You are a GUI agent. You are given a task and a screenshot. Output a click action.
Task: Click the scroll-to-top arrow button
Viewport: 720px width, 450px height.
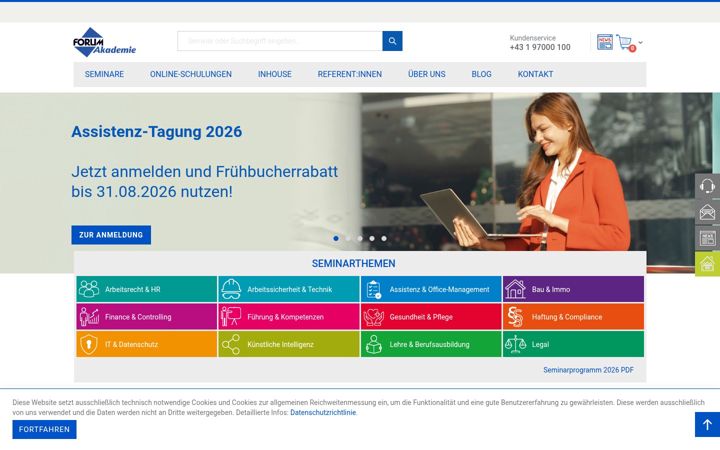point(707,424)
